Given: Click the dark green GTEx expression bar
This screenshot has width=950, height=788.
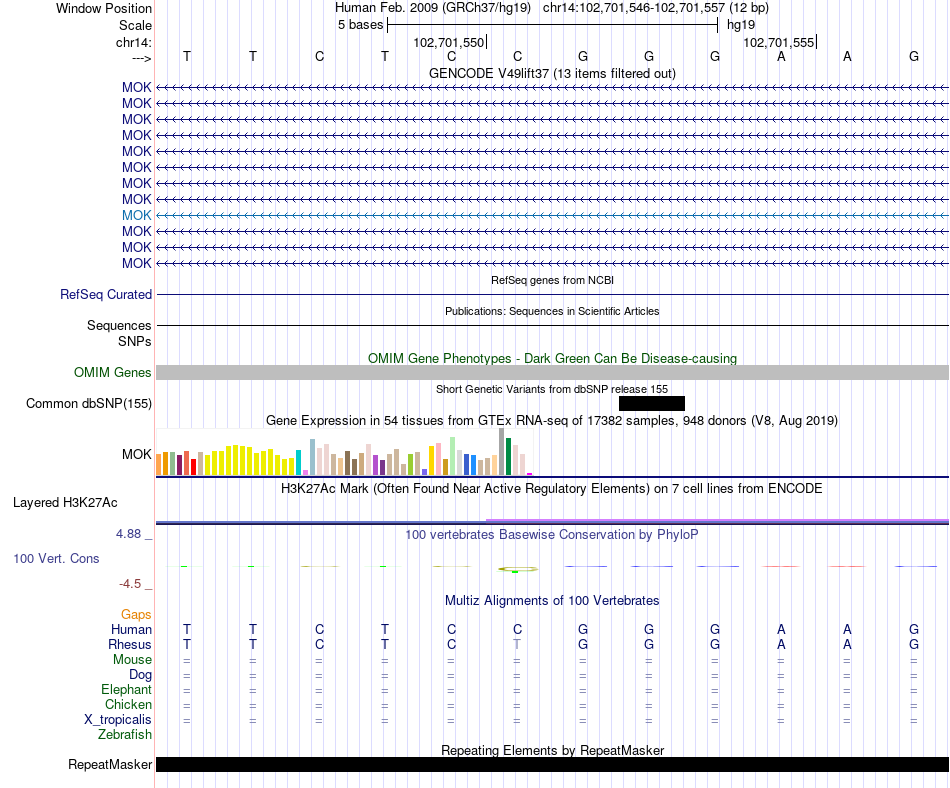Looking at the screenshot, I should [x=508, y=456].
